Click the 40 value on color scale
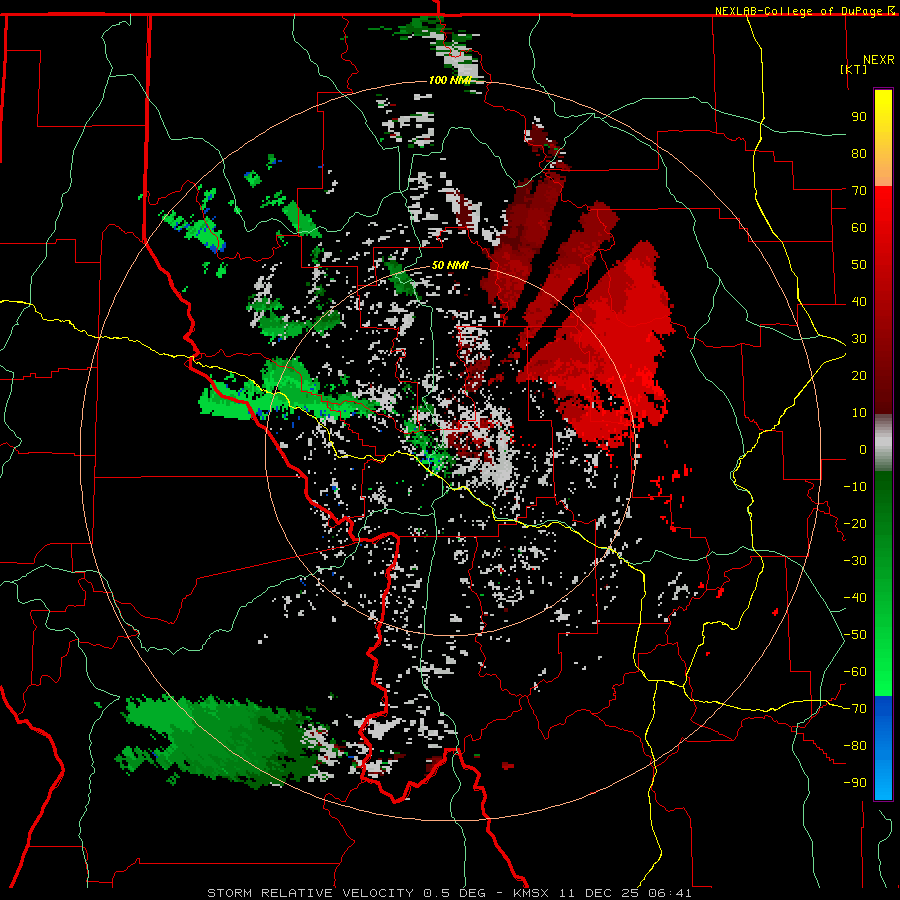Image resolution: width=900 pixels, height=900 pixels. click(x=859, y=302)
